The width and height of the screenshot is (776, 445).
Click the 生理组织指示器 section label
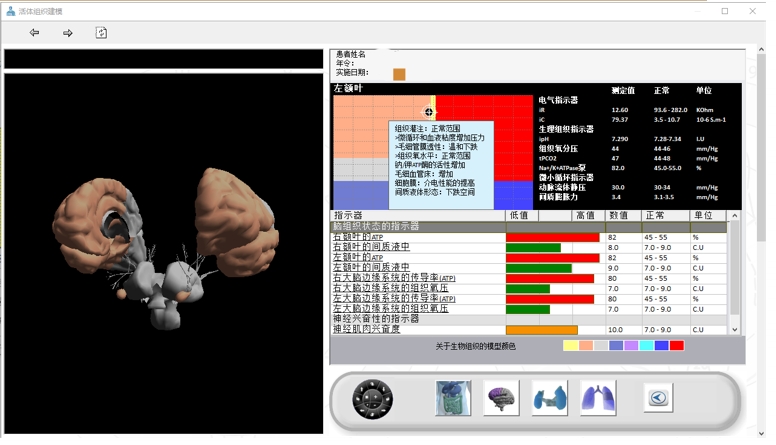(x=566, y=129)
